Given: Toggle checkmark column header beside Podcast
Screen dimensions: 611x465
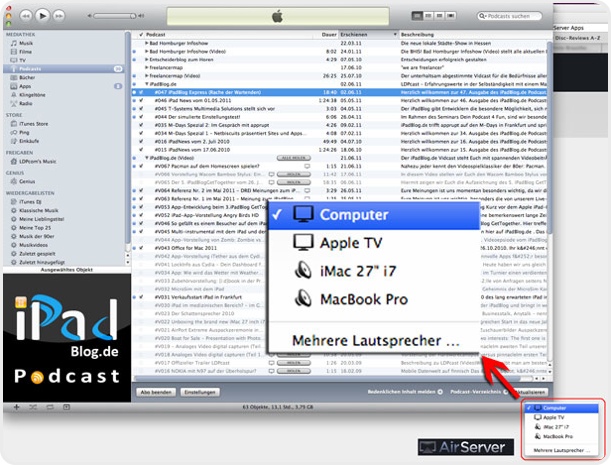Looking at the screenshot, I should coord(141,35).
